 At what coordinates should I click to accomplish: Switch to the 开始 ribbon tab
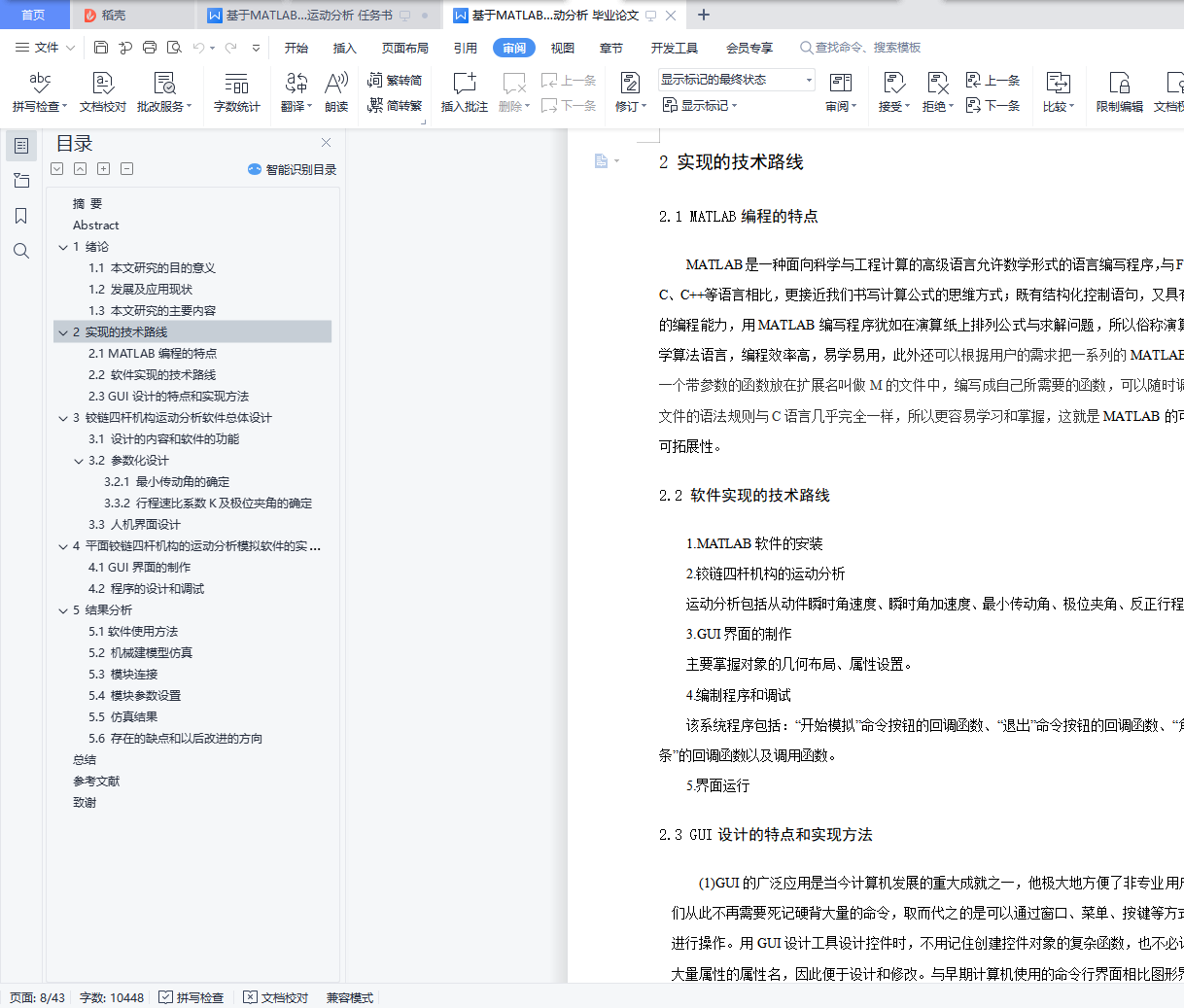coord(296,48)
